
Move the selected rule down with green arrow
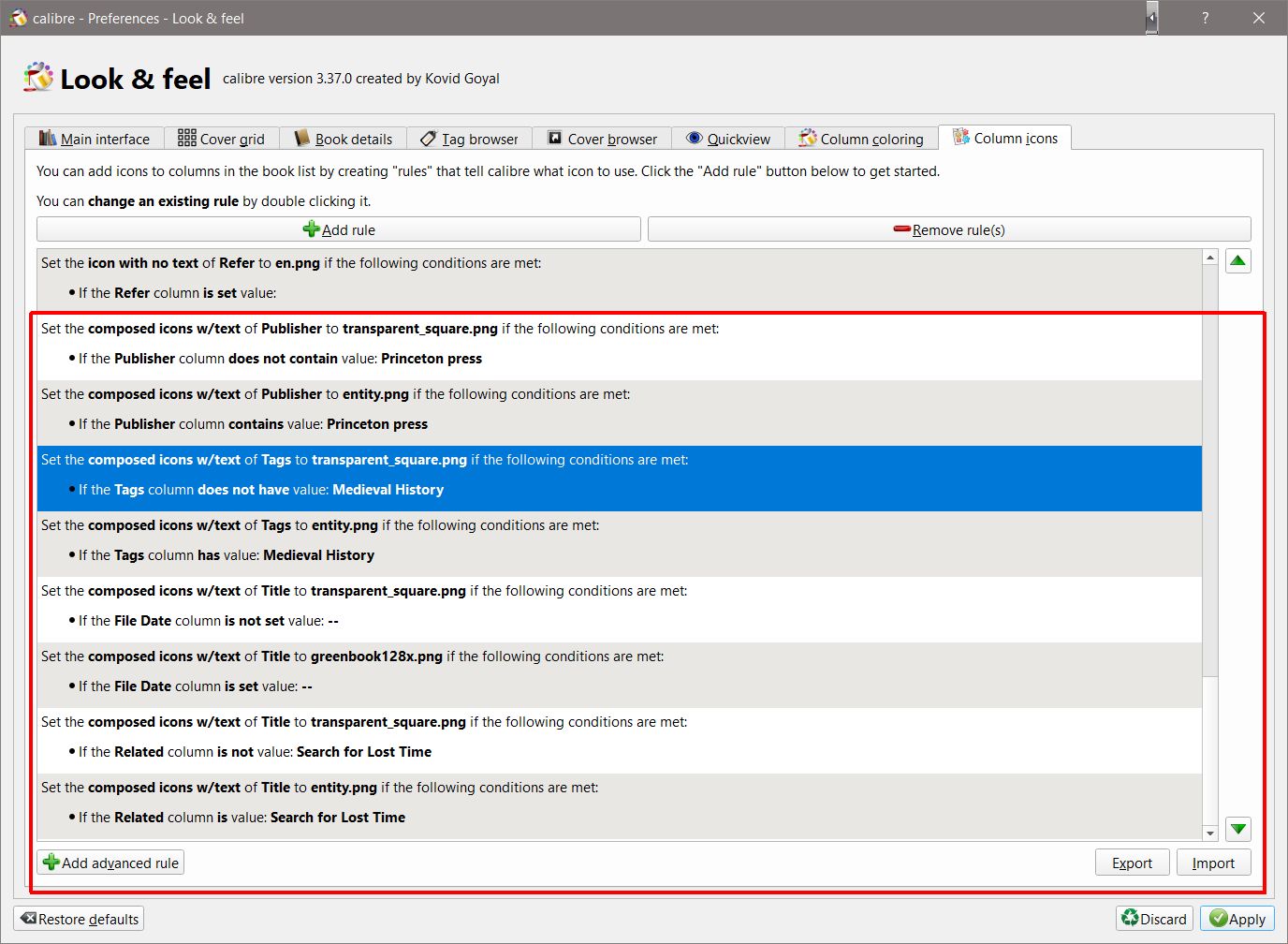pos(1237,829)
